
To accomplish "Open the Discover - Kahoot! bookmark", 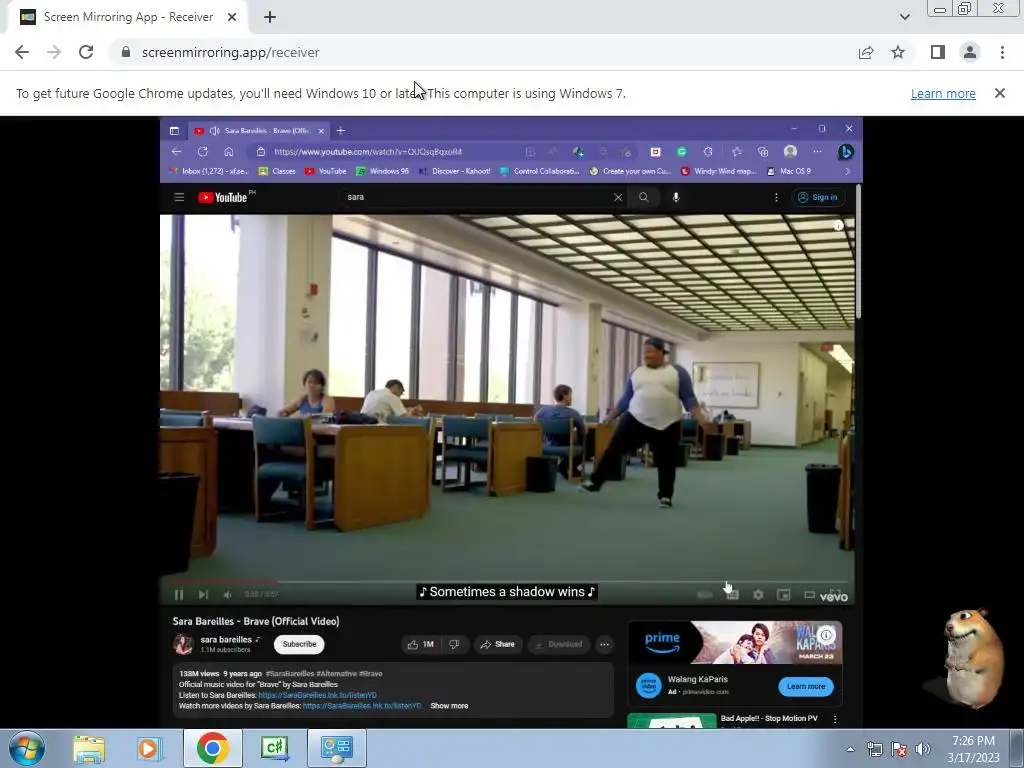I will (x=454, y=171).
